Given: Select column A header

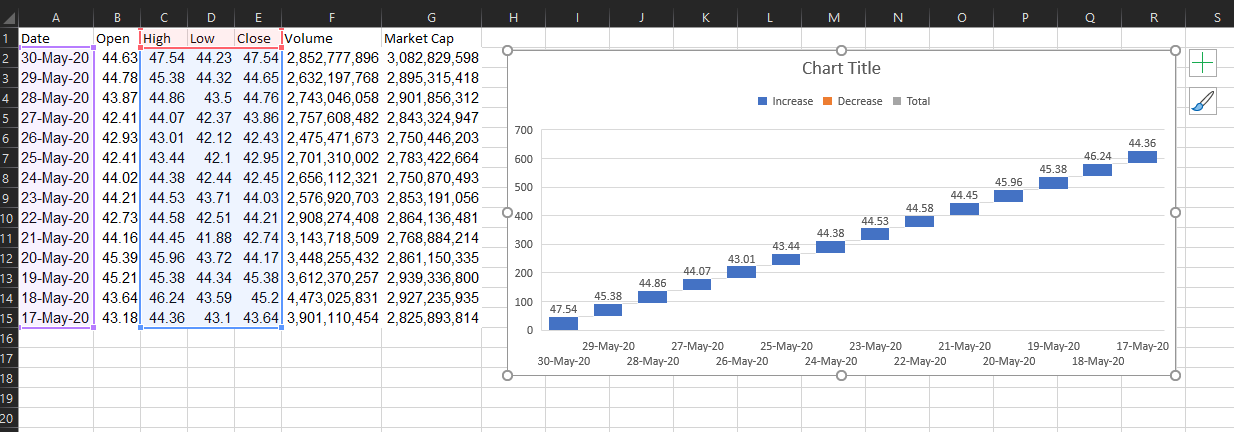Looking at the screenshot, I should 55,17.
